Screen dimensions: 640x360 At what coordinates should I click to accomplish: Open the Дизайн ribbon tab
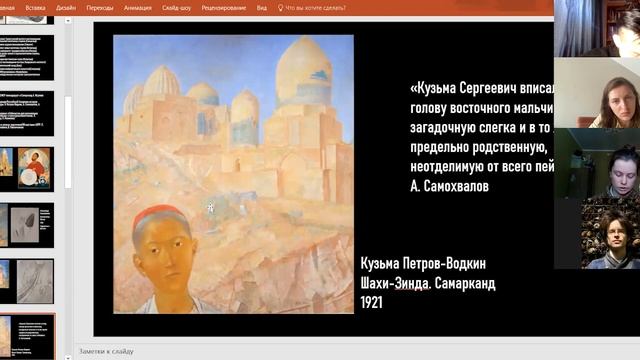point(66,8)
